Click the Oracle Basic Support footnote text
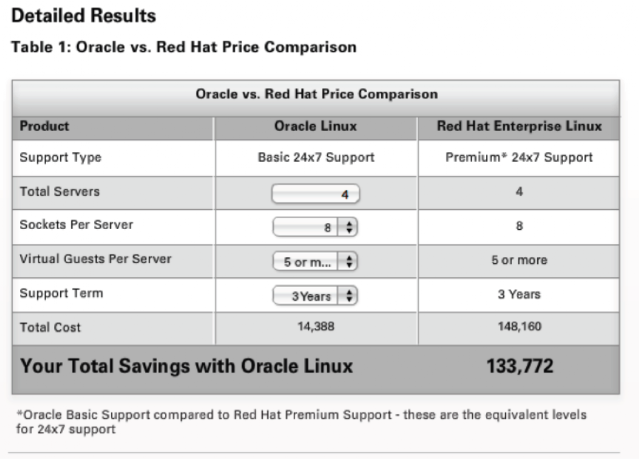This screenshot has width=640, height=459. point(301,422)
